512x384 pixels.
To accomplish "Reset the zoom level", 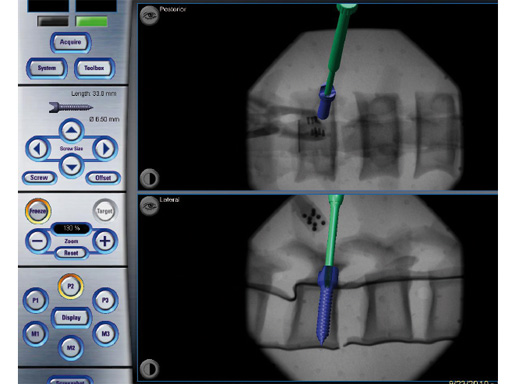I will click(x=71, y=253).
